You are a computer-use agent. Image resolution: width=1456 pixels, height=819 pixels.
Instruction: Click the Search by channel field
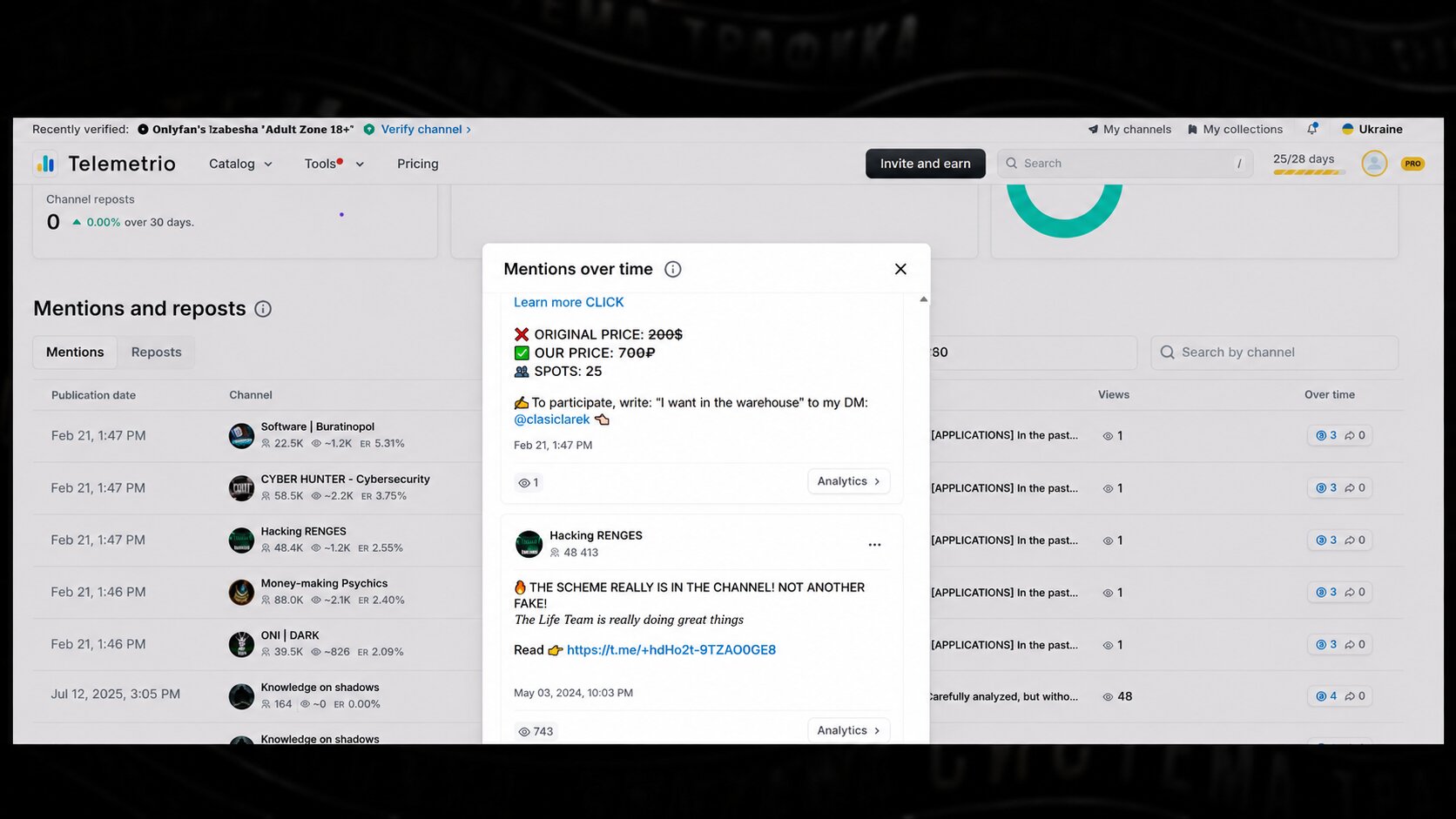click(x=1275, y=352)
